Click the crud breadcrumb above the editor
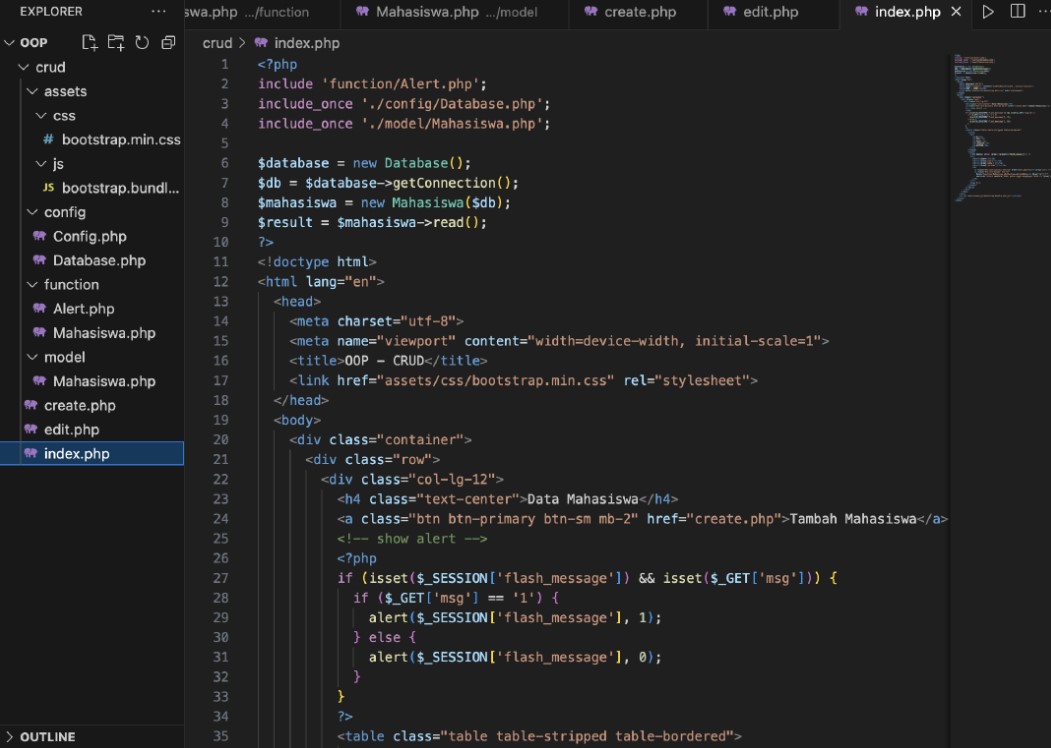Image resolution: width=1051 pixels, height=748 pixels. tap(216, 43)
